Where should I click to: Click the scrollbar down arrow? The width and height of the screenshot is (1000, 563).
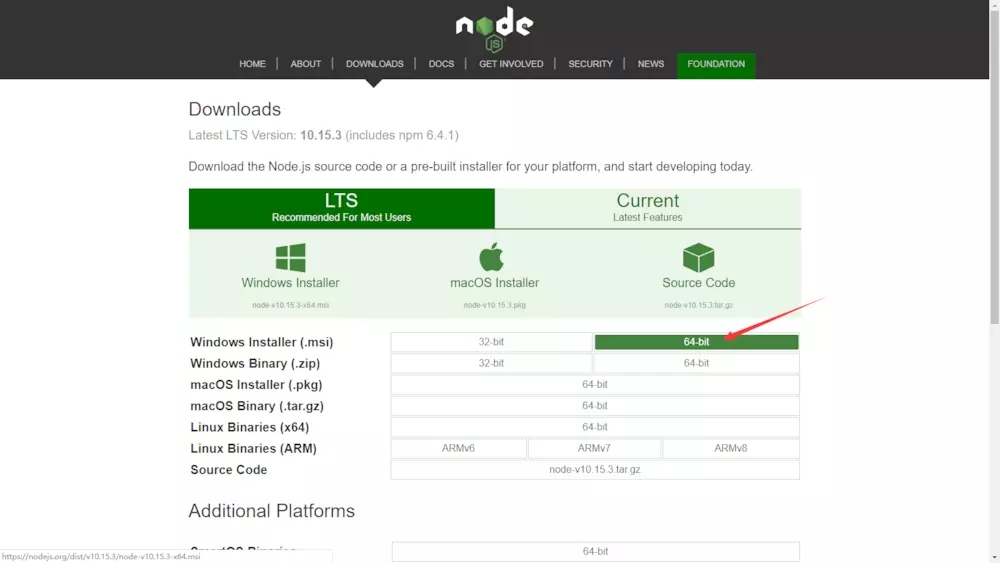[x=994, y=558]
